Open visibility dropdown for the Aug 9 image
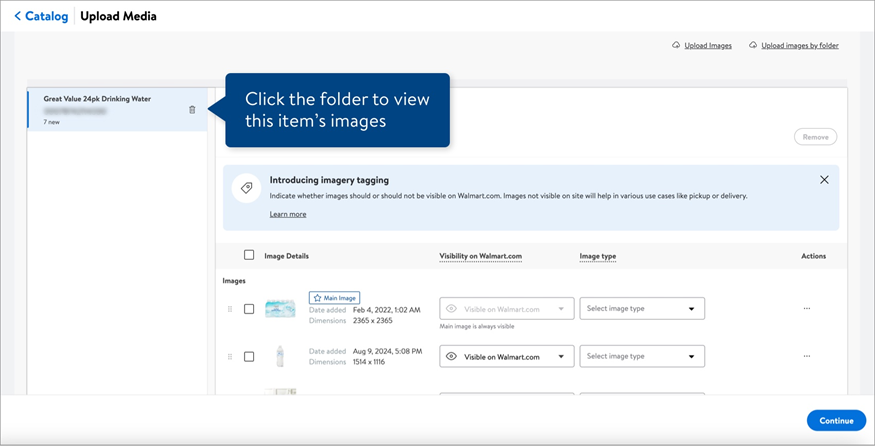 (x=507, y=357)
